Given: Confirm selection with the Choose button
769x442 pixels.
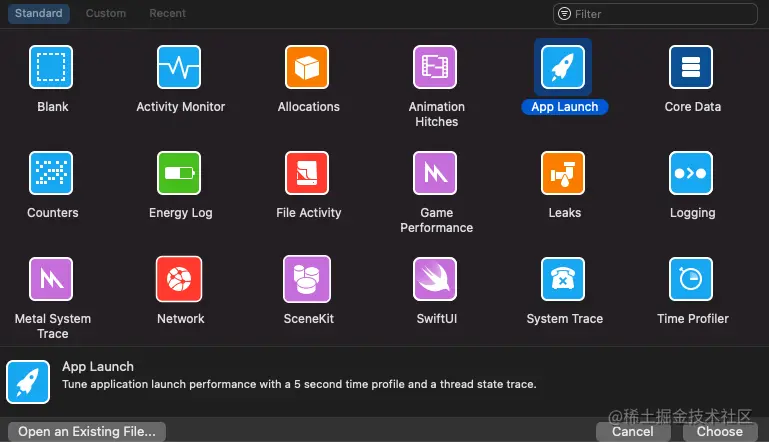Looking at the screenshot, I should tap(719, 432).
